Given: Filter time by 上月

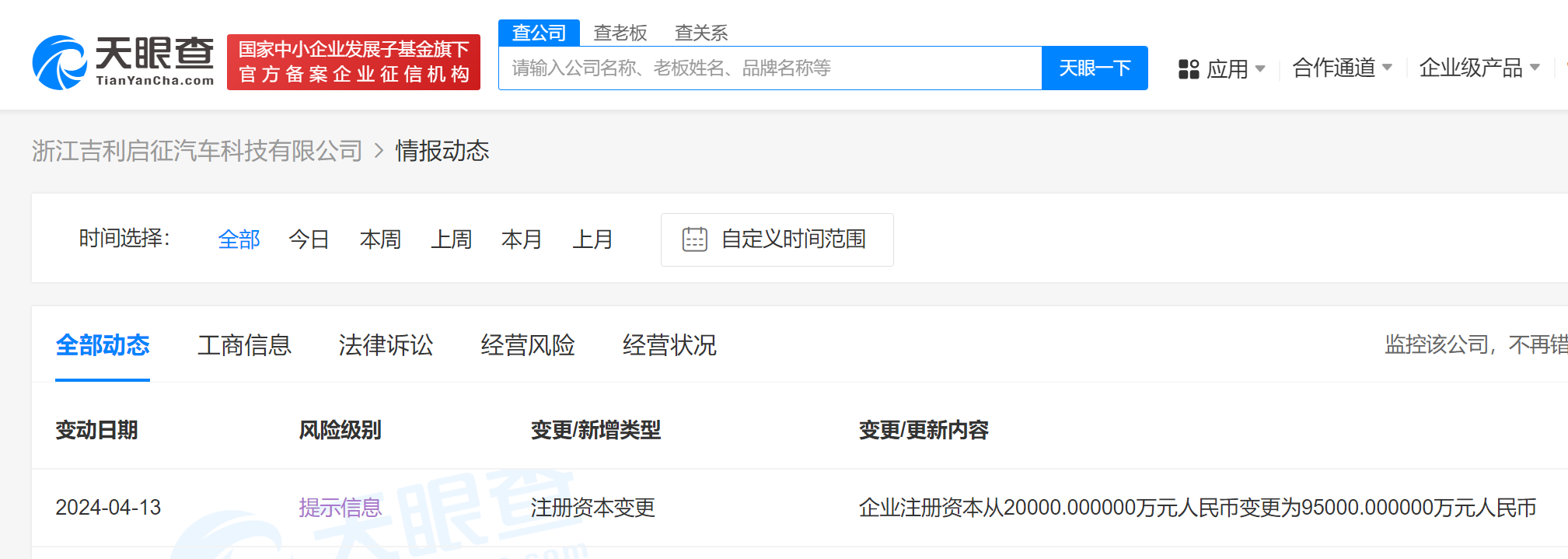Looking at the screenshot, I should tap(592, 239).
